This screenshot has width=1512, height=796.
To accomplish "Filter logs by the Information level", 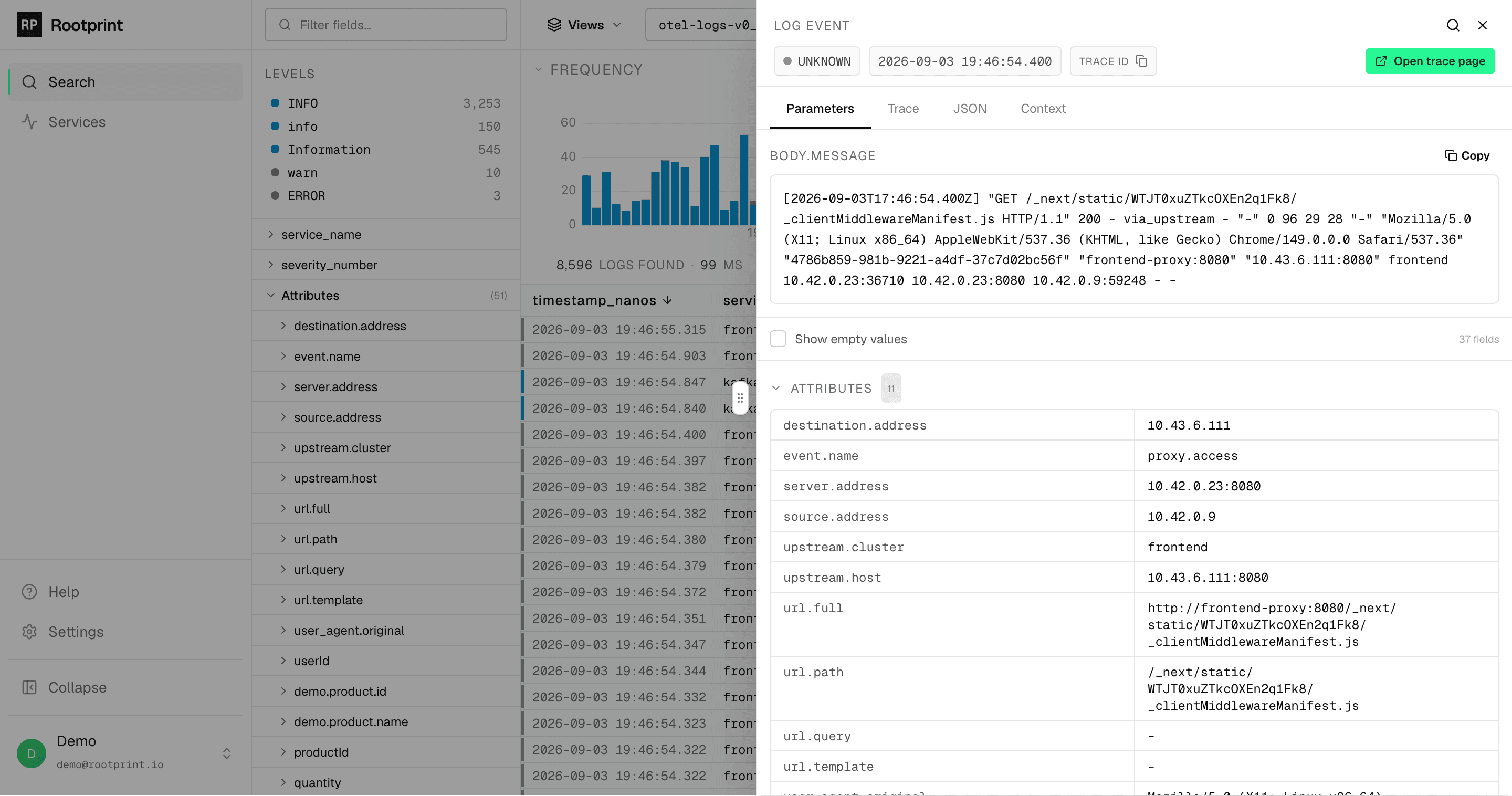I will pos(386,150).
